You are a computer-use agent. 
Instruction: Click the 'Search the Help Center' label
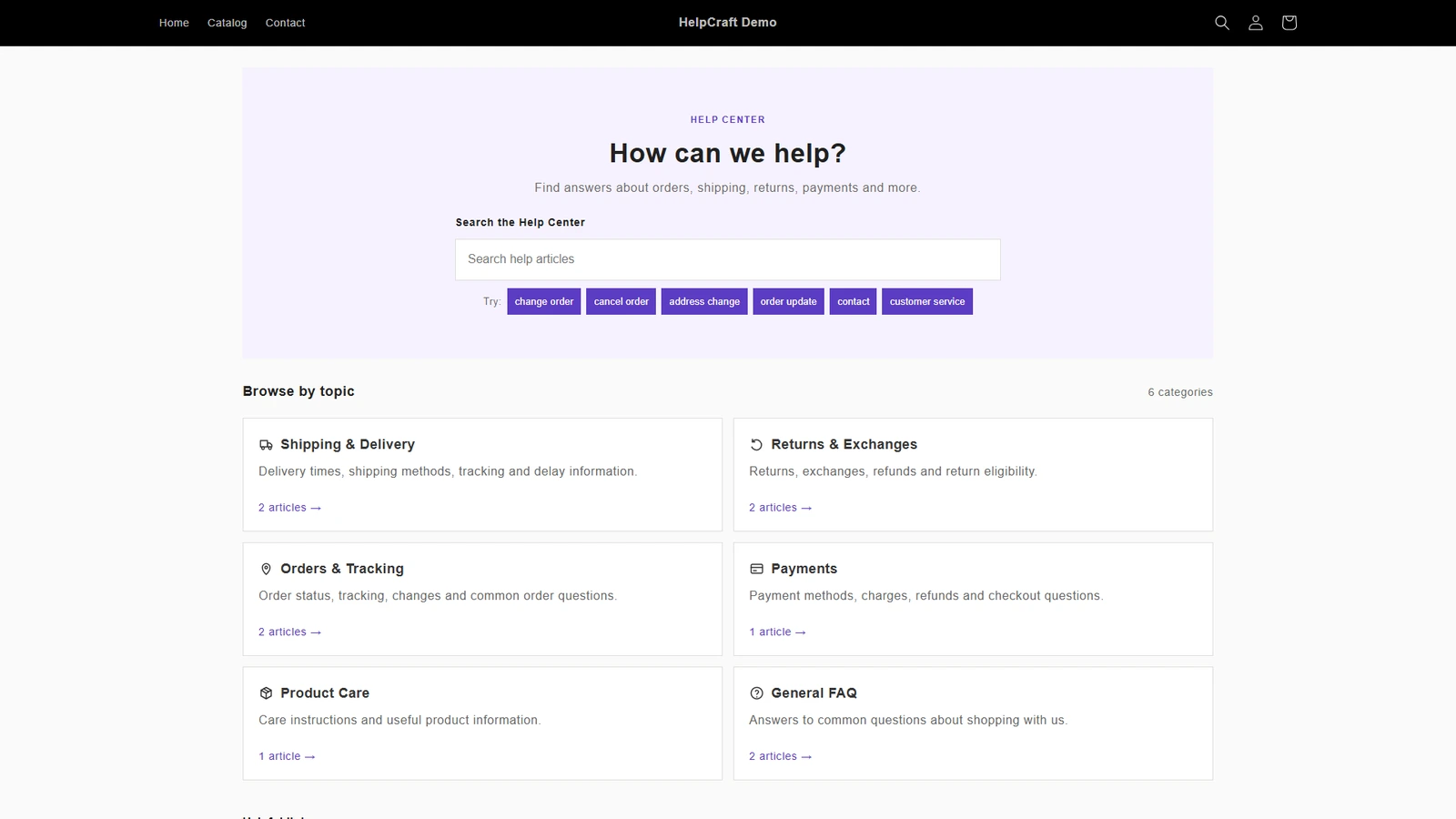(x=521, y=222)
